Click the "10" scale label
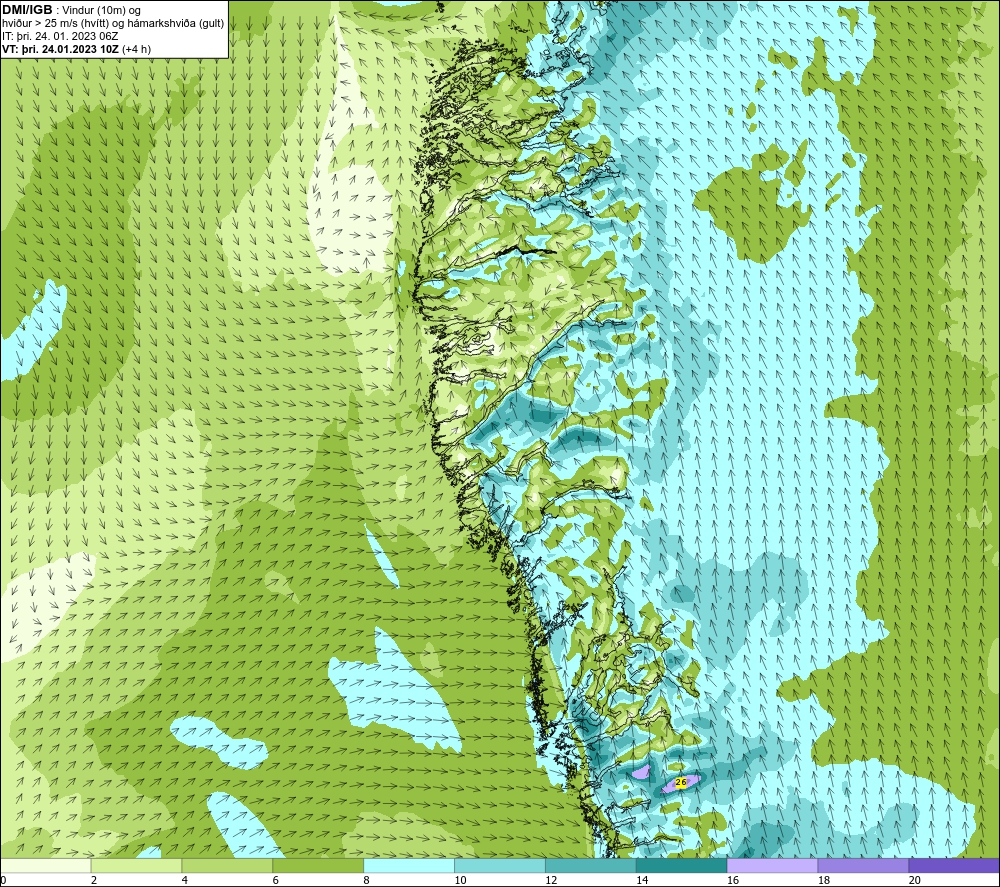Viewport: 1000px width, 887px height. click(460, 880)
